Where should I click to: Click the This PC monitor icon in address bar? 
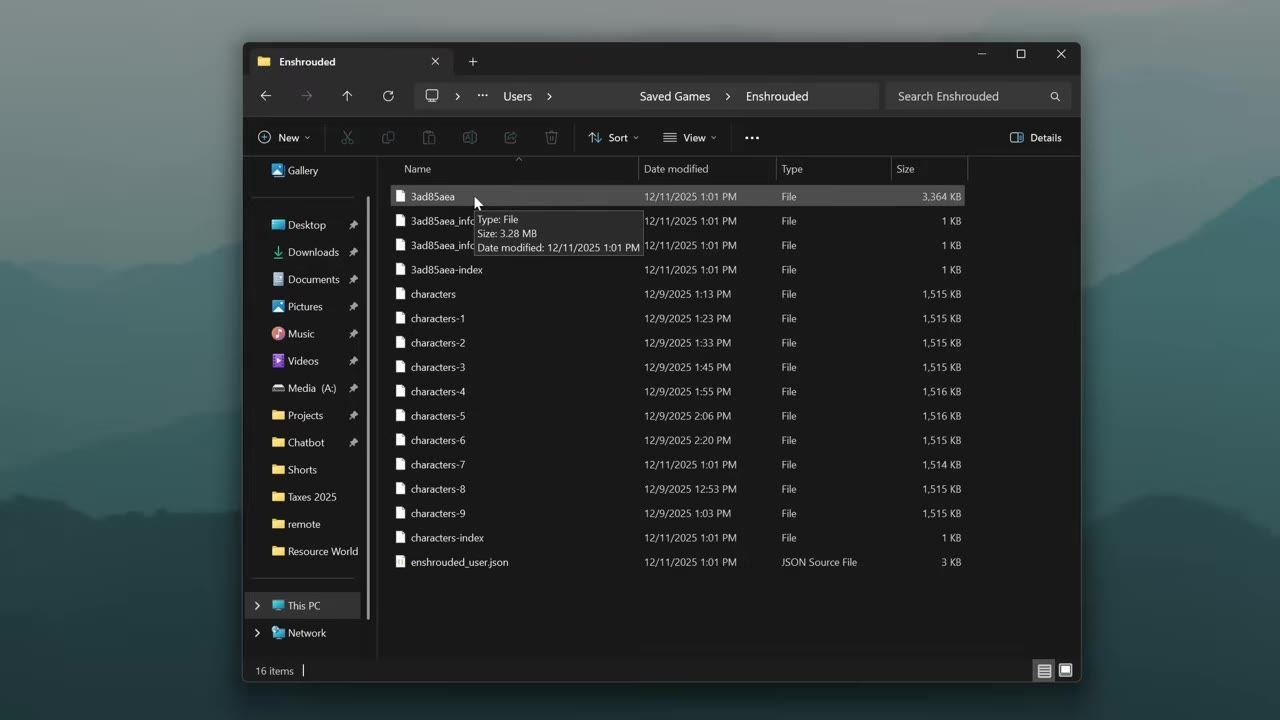pyautogui.click(x=432, y=96)
